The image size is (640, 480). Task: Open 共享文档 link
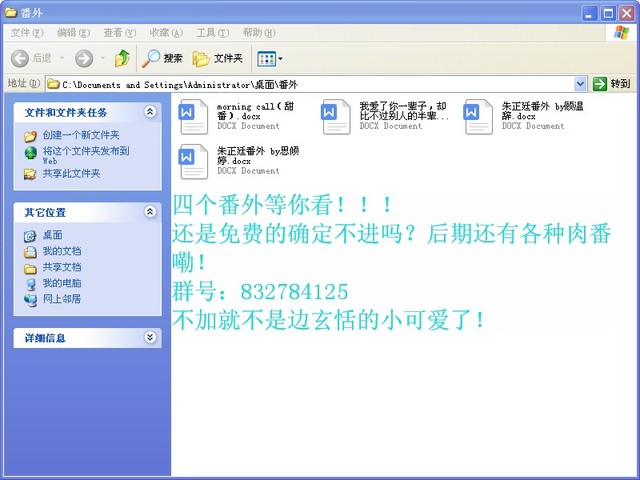coord(62,267)
